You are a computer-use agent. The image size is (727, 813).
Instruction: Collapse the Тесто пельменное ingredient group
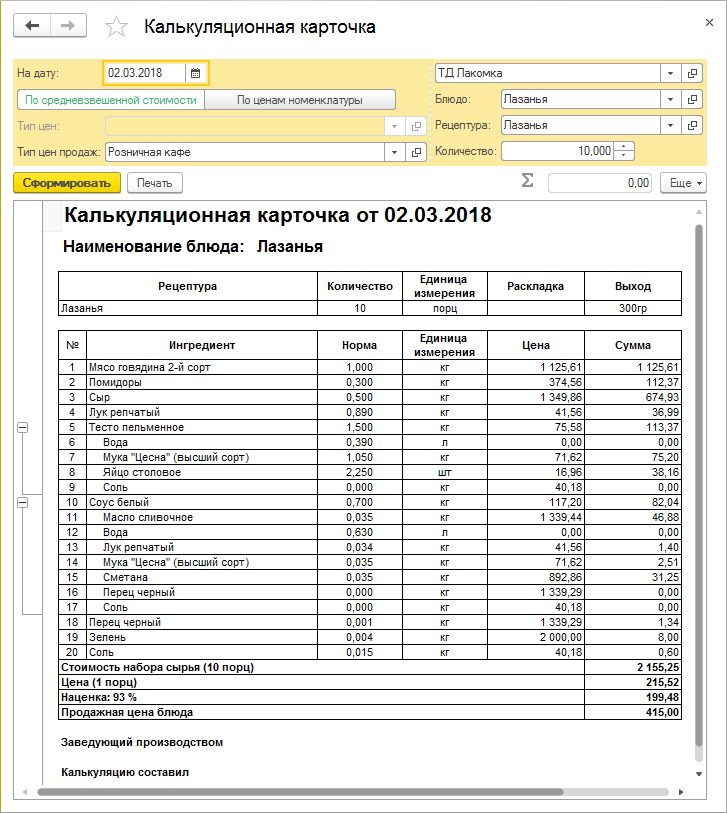tap(23, 427)
